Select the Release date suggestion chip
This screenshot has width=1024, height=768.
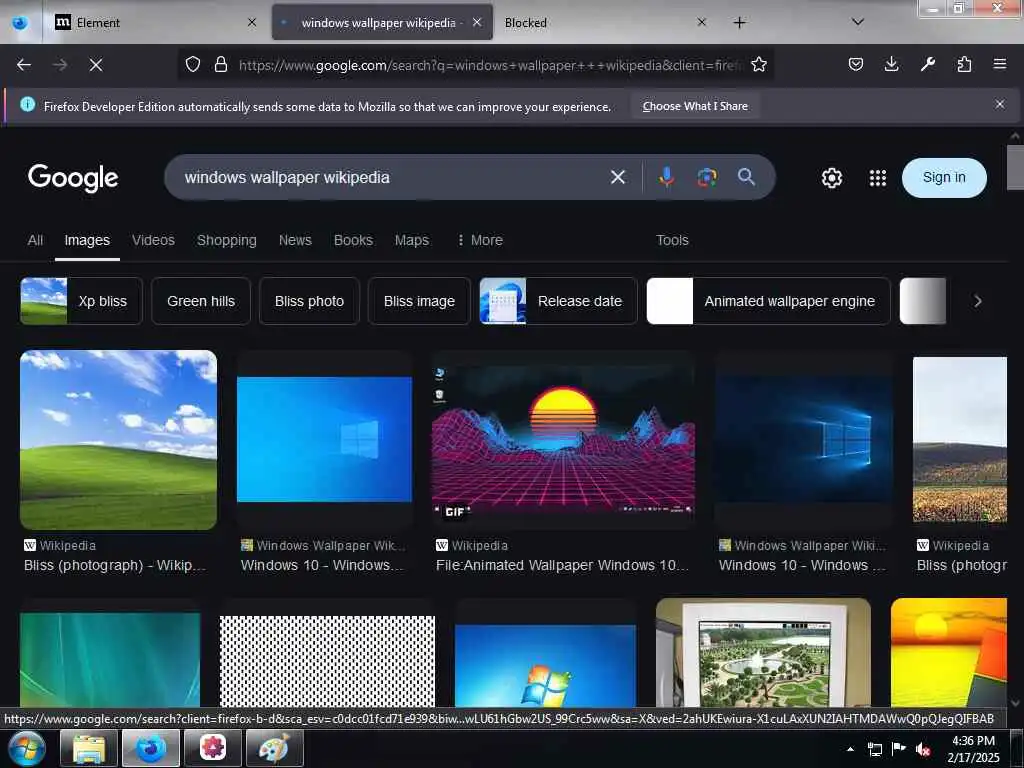(x=558, y=301)
